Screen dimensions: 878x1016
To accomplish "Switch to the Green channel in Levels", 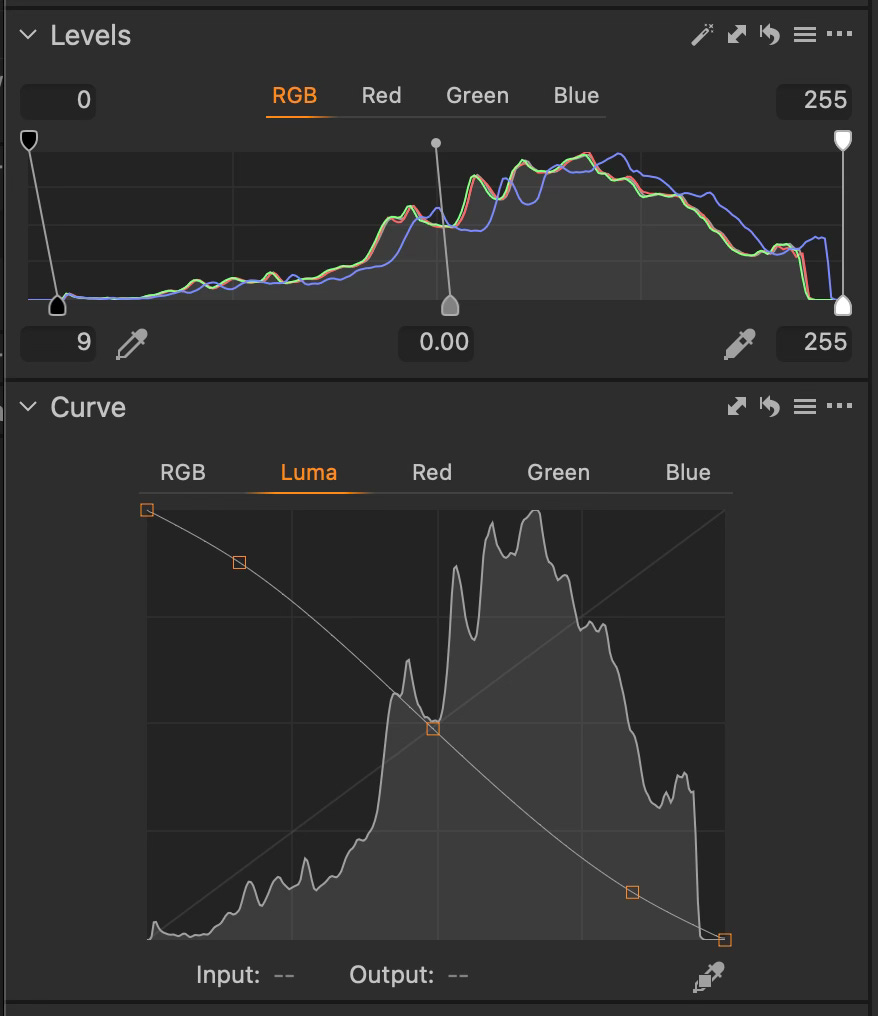I will tap(478, 96).
